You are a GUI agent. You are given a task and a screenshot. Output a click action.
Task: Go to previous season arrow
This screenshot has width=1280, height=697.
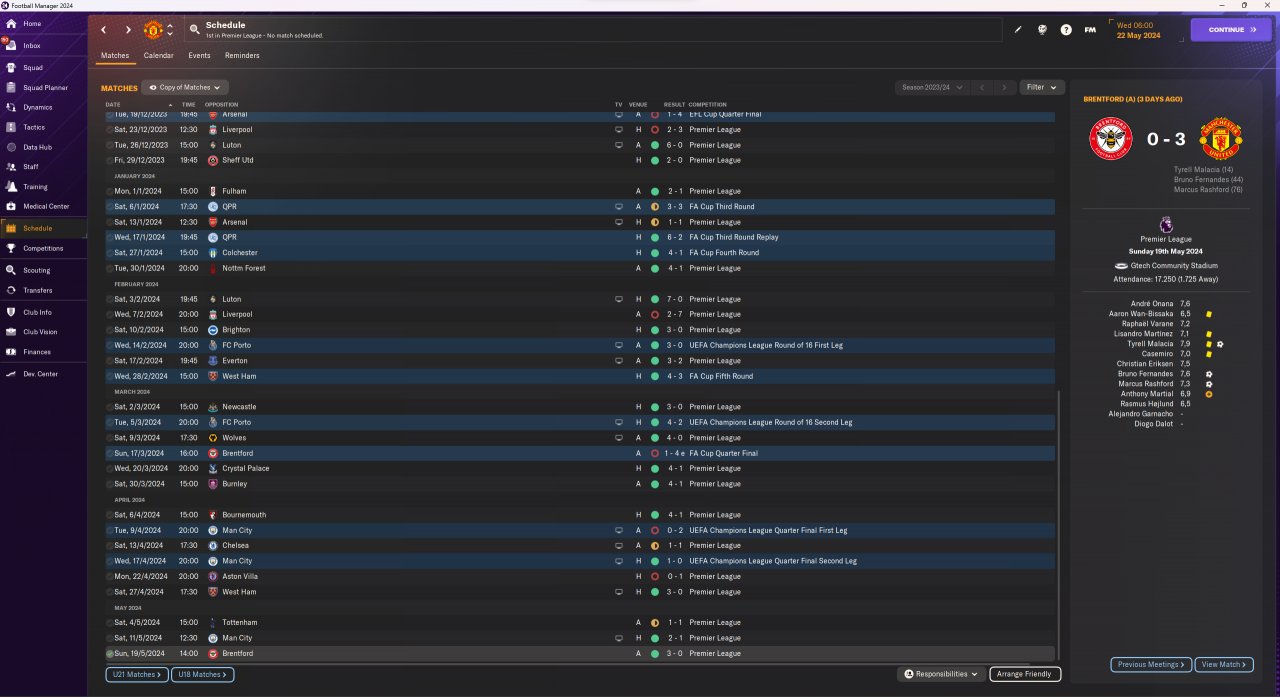pyautogui.click(x=982, y=88)
